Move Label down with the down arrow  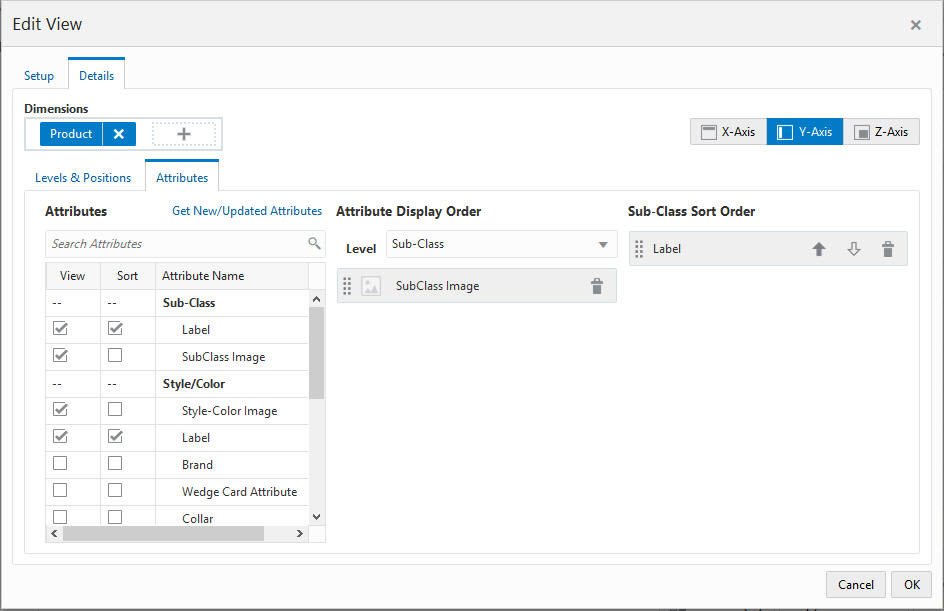(x=853, y=248)
